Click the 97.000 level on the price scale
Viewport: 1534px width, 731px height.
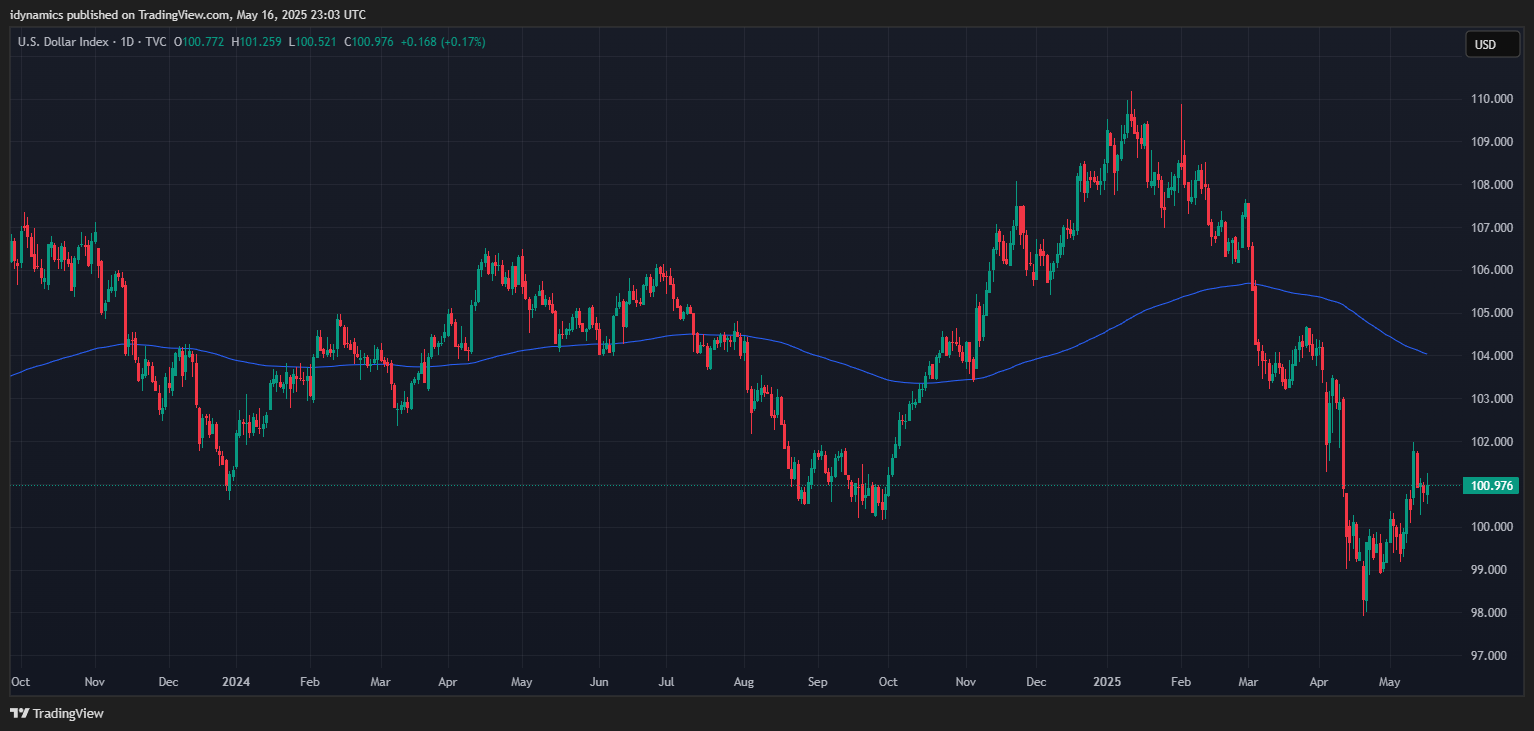1489,656
